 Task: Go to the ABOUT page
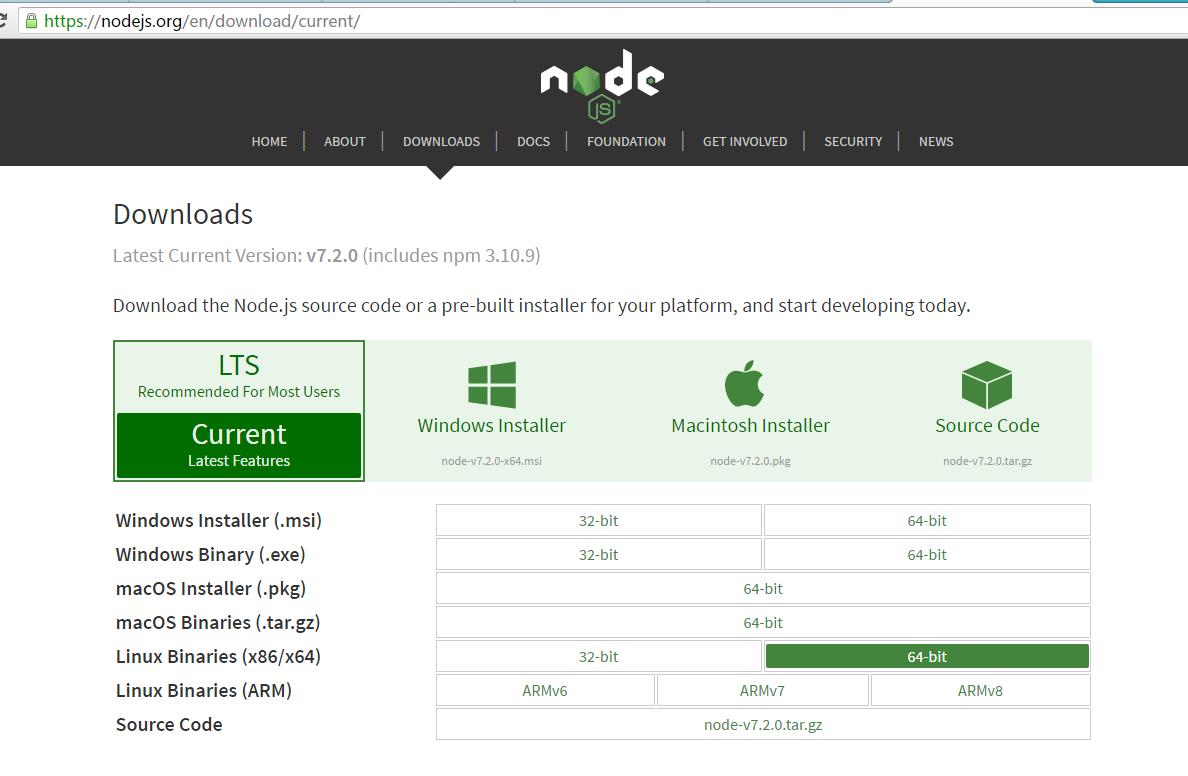point(345,142)
